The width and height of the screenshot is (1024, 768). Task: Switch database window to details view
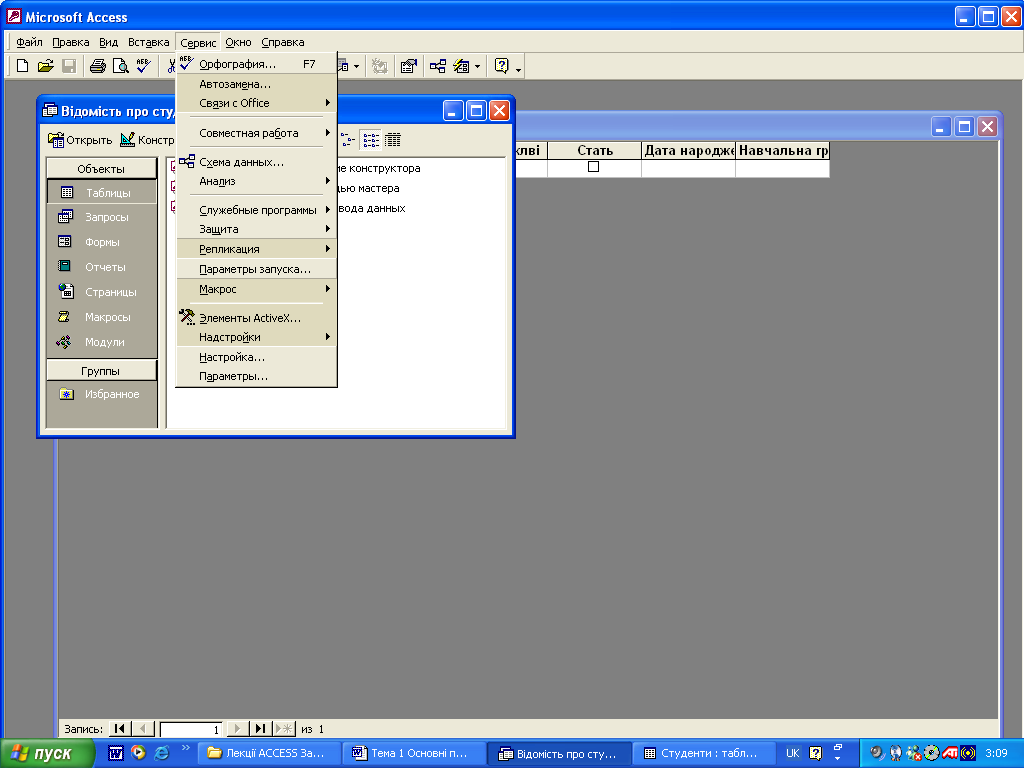point(392,140)
